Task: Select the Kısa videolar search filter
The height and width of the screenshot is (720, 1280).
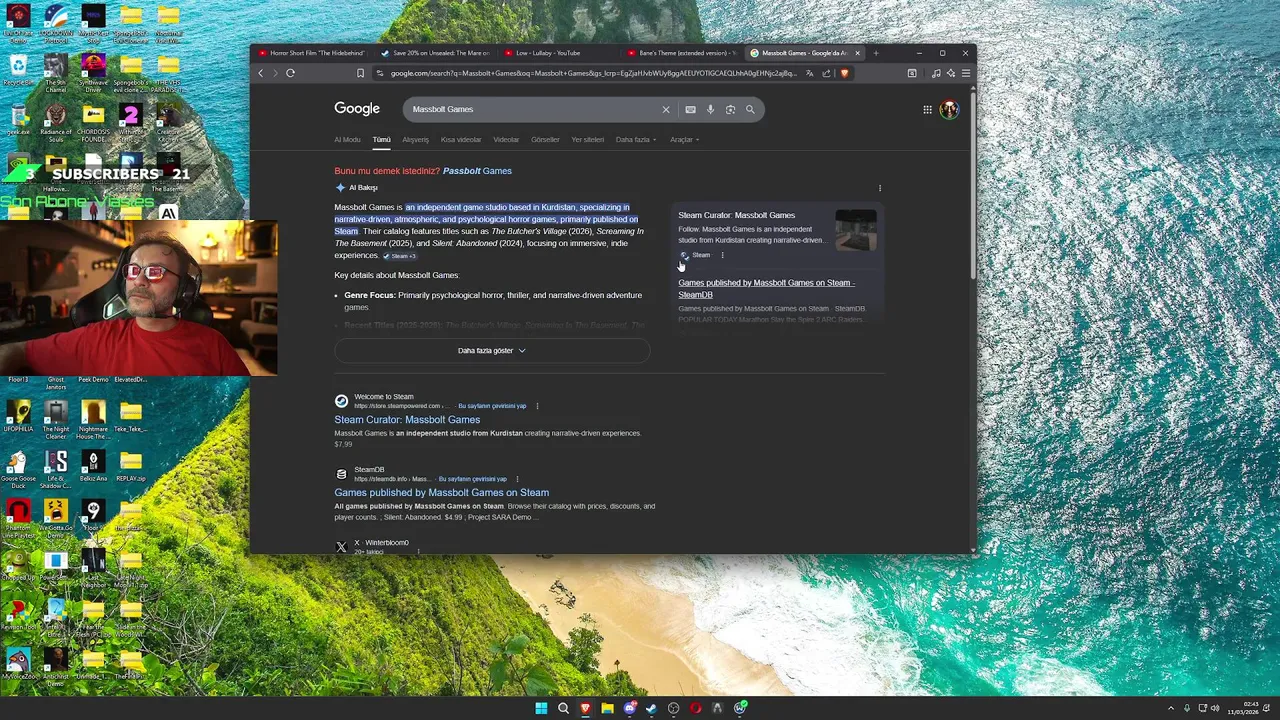Action: pyautogui.click(x=461, y=140)
